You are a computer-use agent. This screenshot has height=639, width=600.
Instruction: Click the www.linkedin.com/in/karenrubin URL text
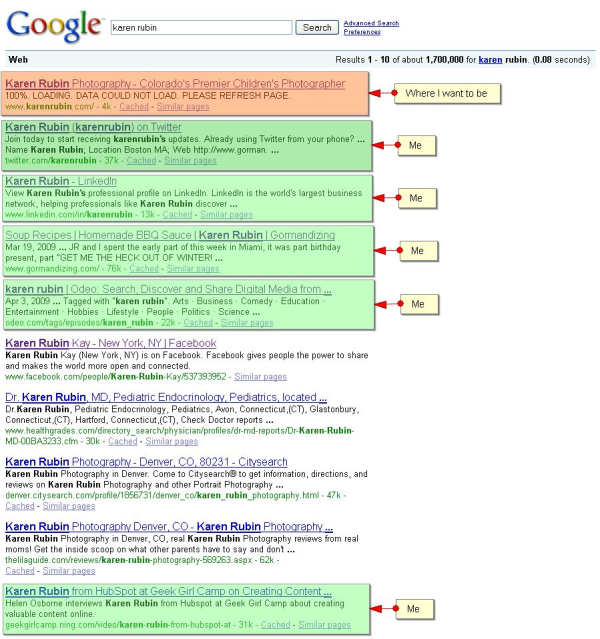point(69,214)
